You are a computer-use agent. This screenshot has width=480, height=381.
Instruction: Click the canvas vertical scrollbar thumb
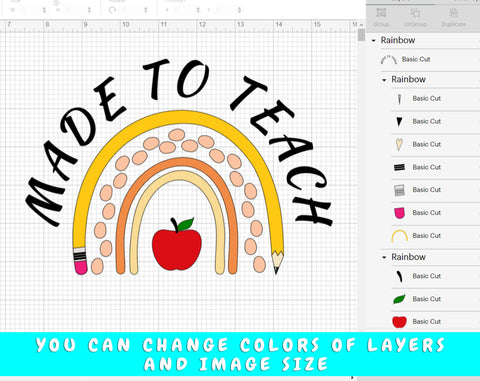coord(362,35)
